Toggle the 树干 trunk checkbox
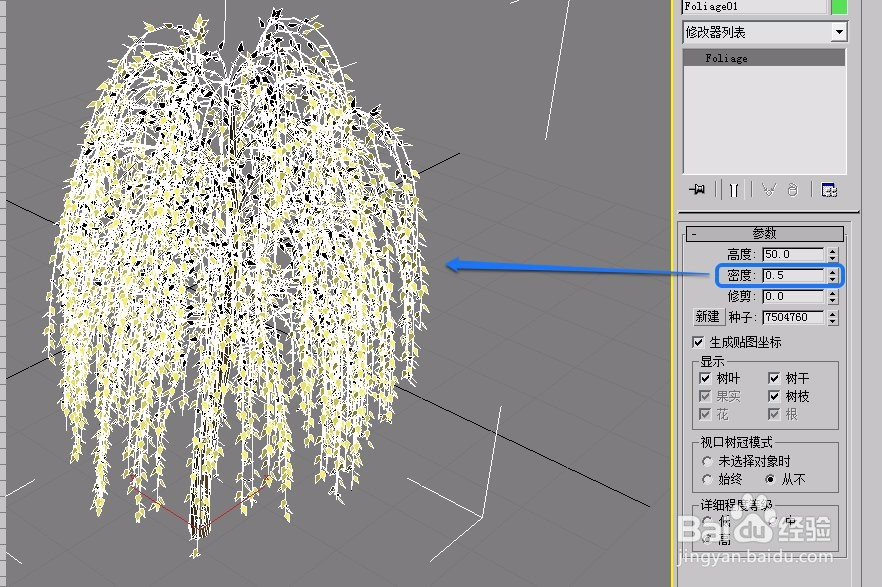 (774, 378)
